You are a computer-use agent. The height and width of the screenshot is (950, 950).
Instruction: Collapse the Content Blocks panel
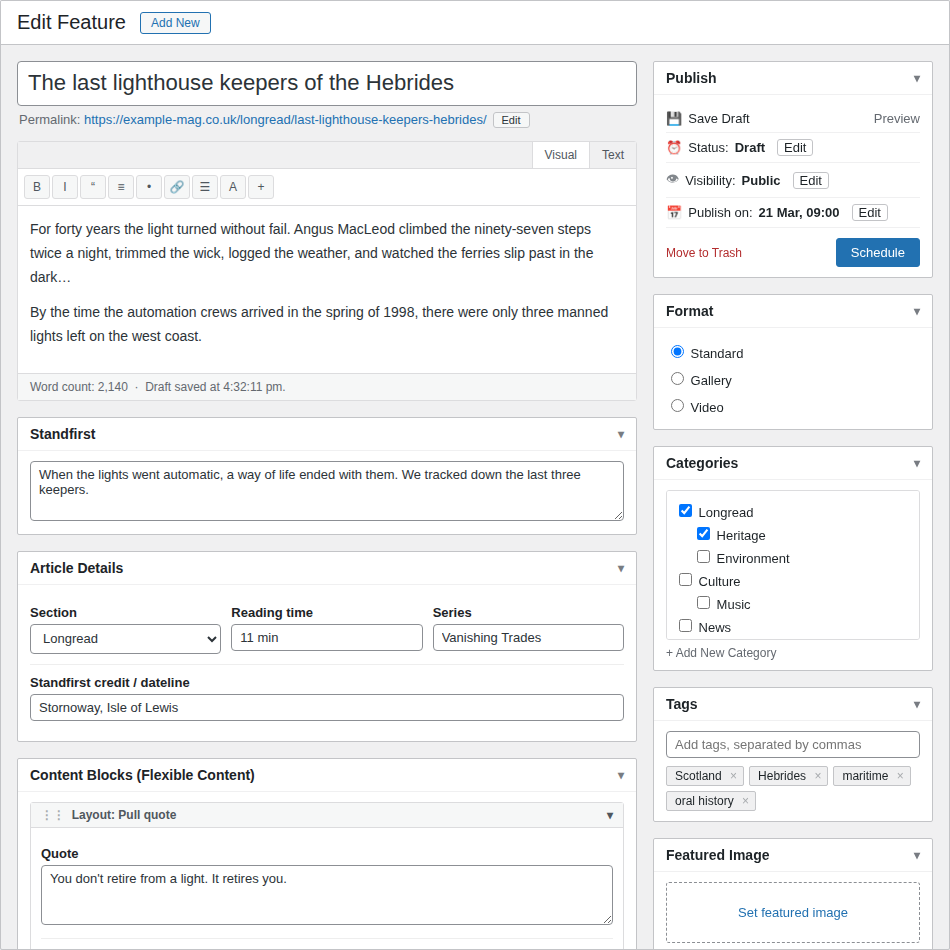(x=621, y=776)
